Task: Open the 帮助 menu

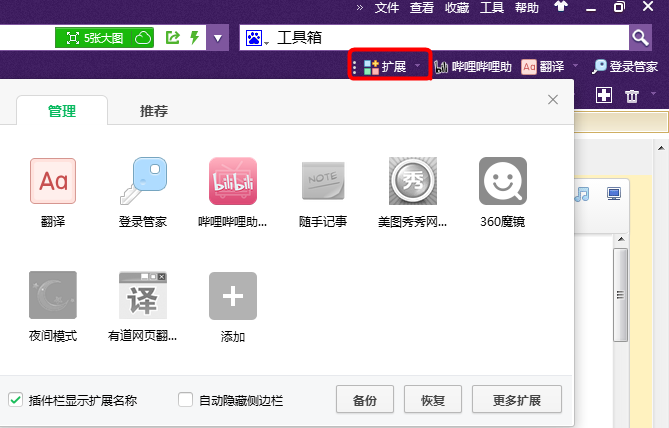Action: 527,8
